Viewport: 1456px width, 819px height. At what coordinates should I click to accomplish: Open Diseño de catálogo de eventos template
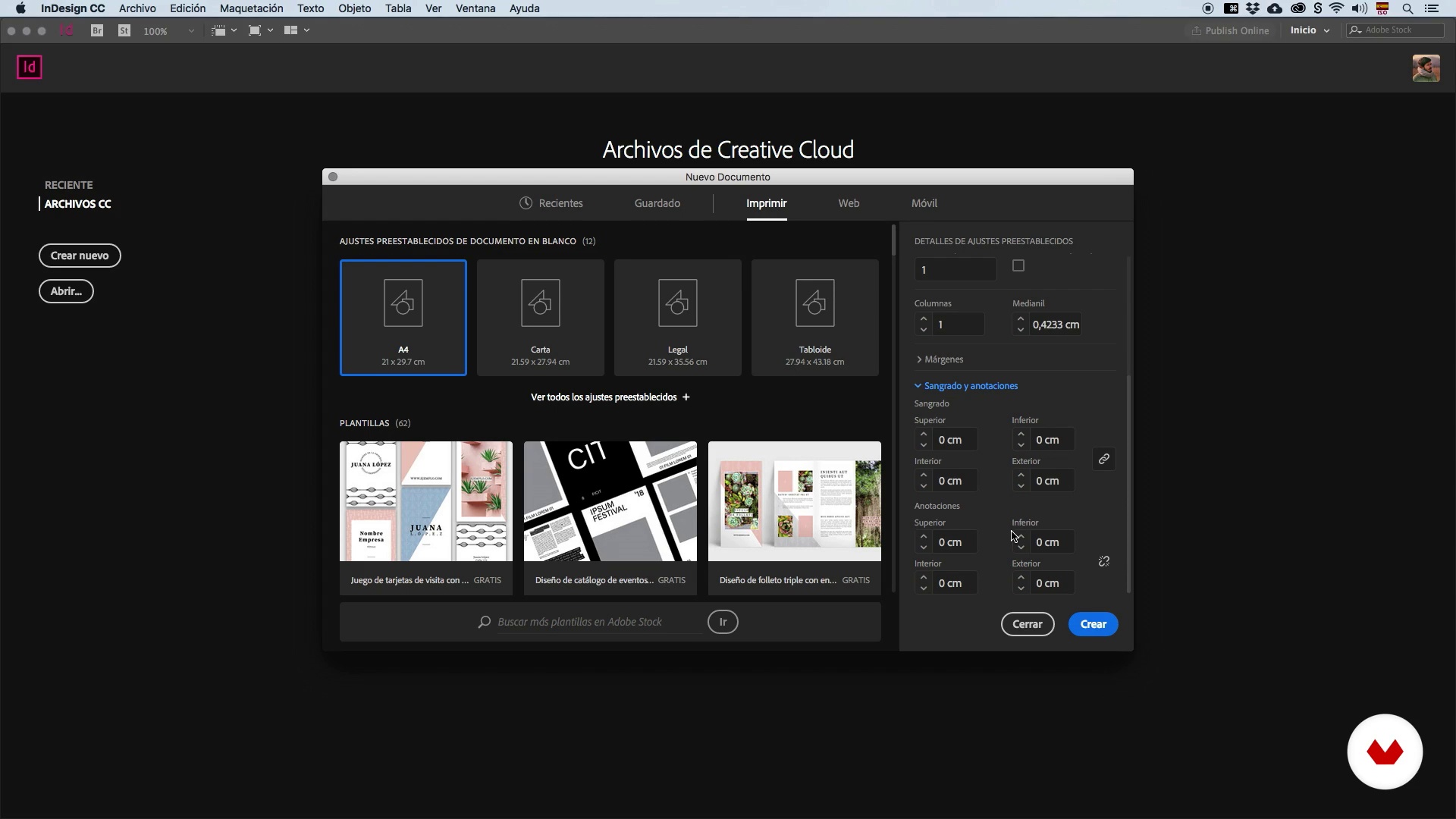pos(610,519)
